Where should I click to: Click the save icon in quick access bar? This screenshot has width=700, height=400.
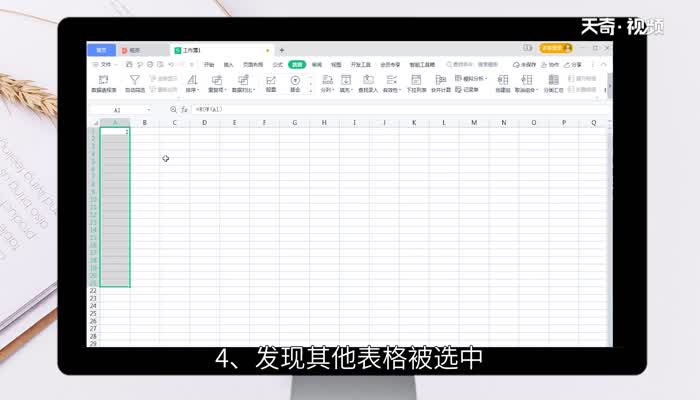pyautogui.click(x=129, y=65)
